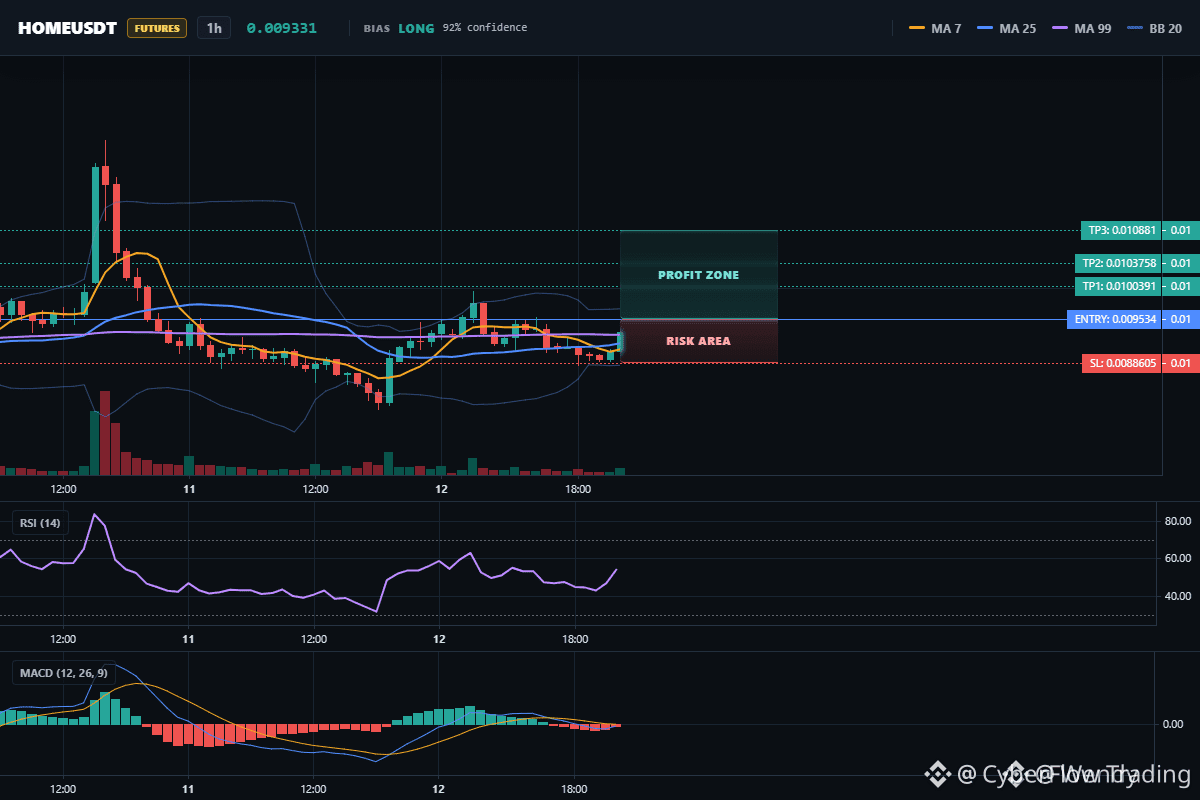Toggle the MA 7 legend entry
This screenshot has height=800, width=1200.
coord(935,28)
